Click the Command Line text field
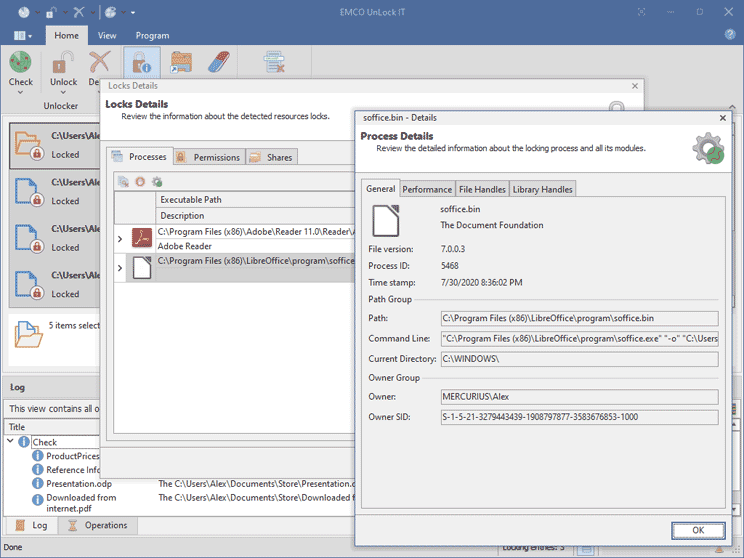 (x=579, y=338)
